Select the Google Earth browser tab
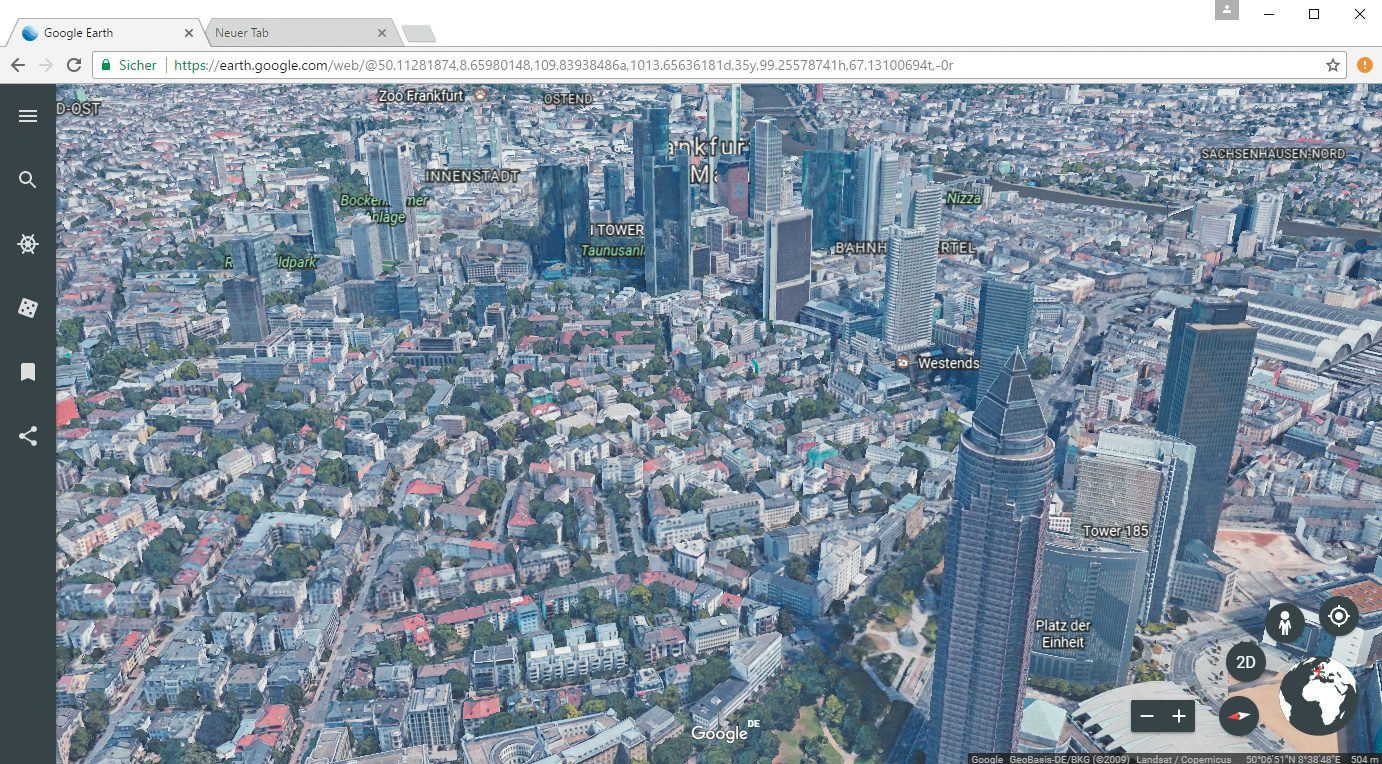Screen dimensions: 1382x764 [x=100, y=33]
